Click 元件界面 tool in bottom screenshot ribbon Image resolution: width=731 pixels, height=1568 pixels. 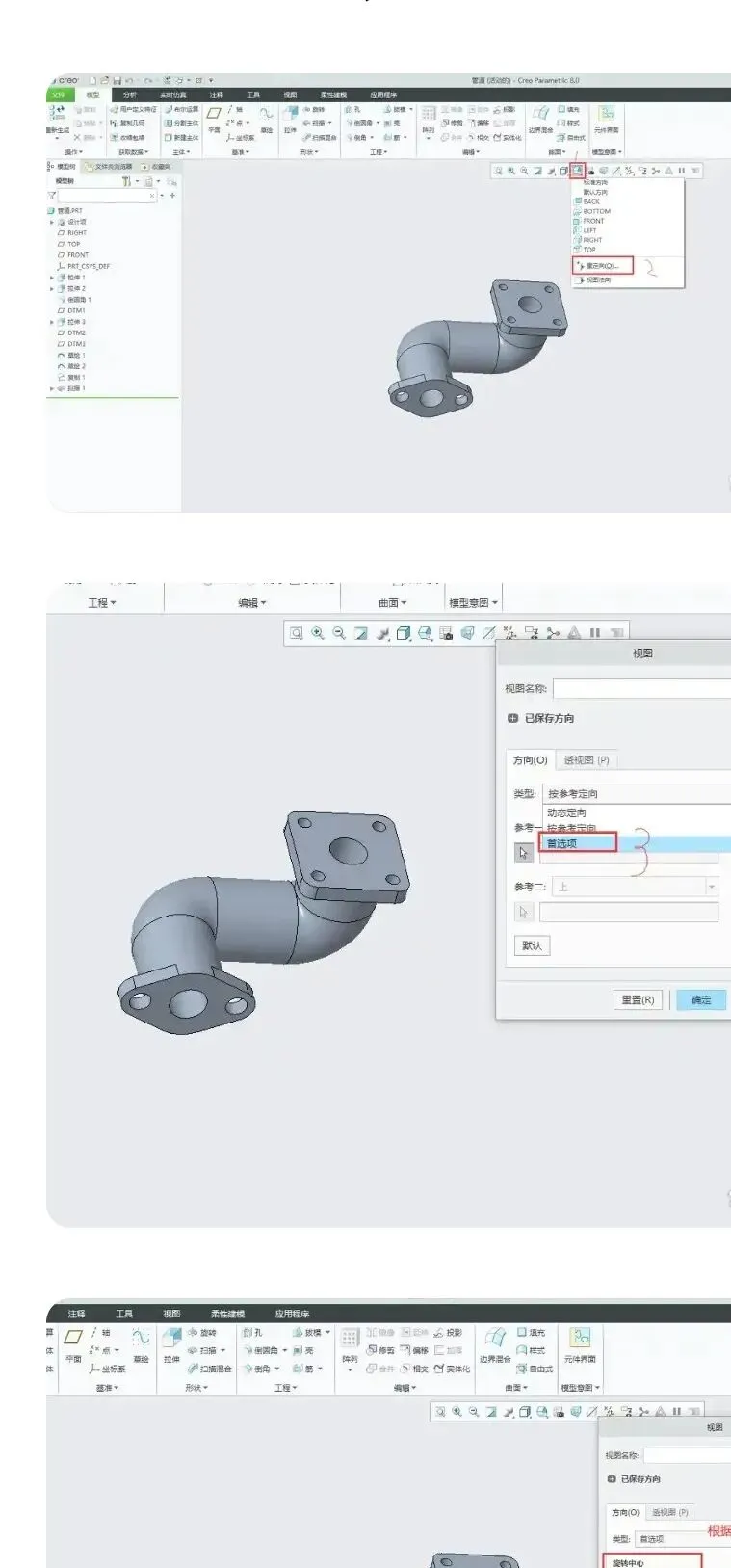pos(580,1345)
